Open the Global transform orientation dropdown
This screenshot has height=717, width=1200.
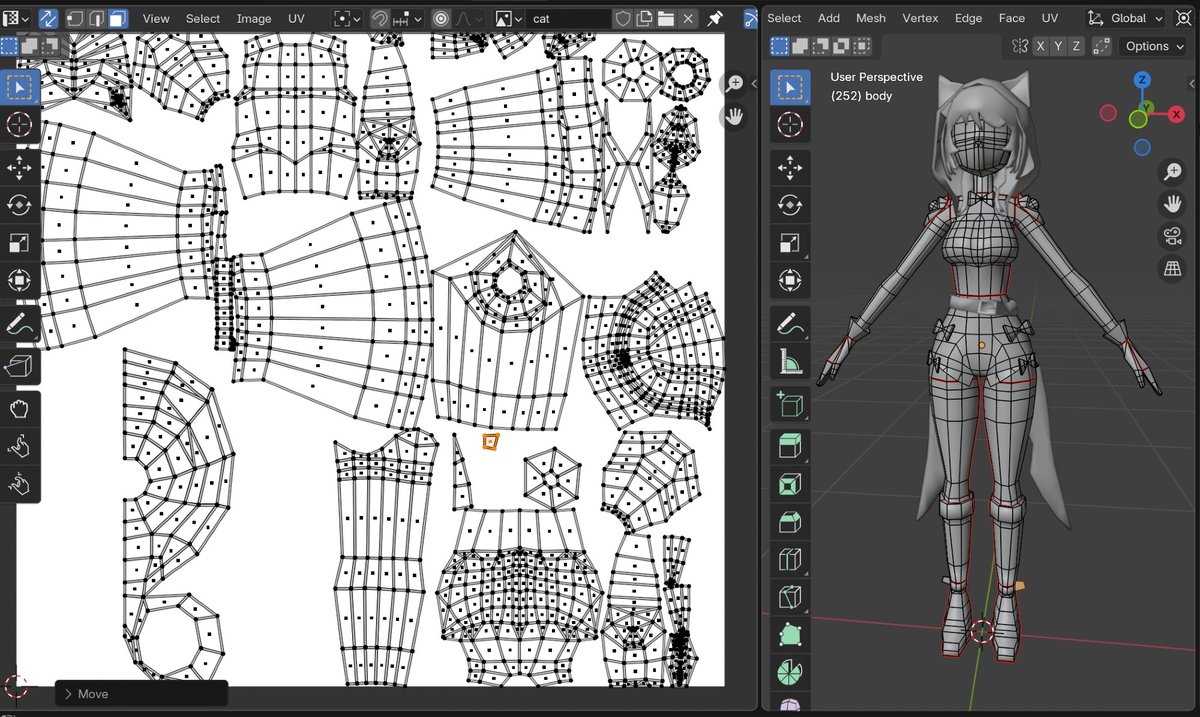(1127, 18)
